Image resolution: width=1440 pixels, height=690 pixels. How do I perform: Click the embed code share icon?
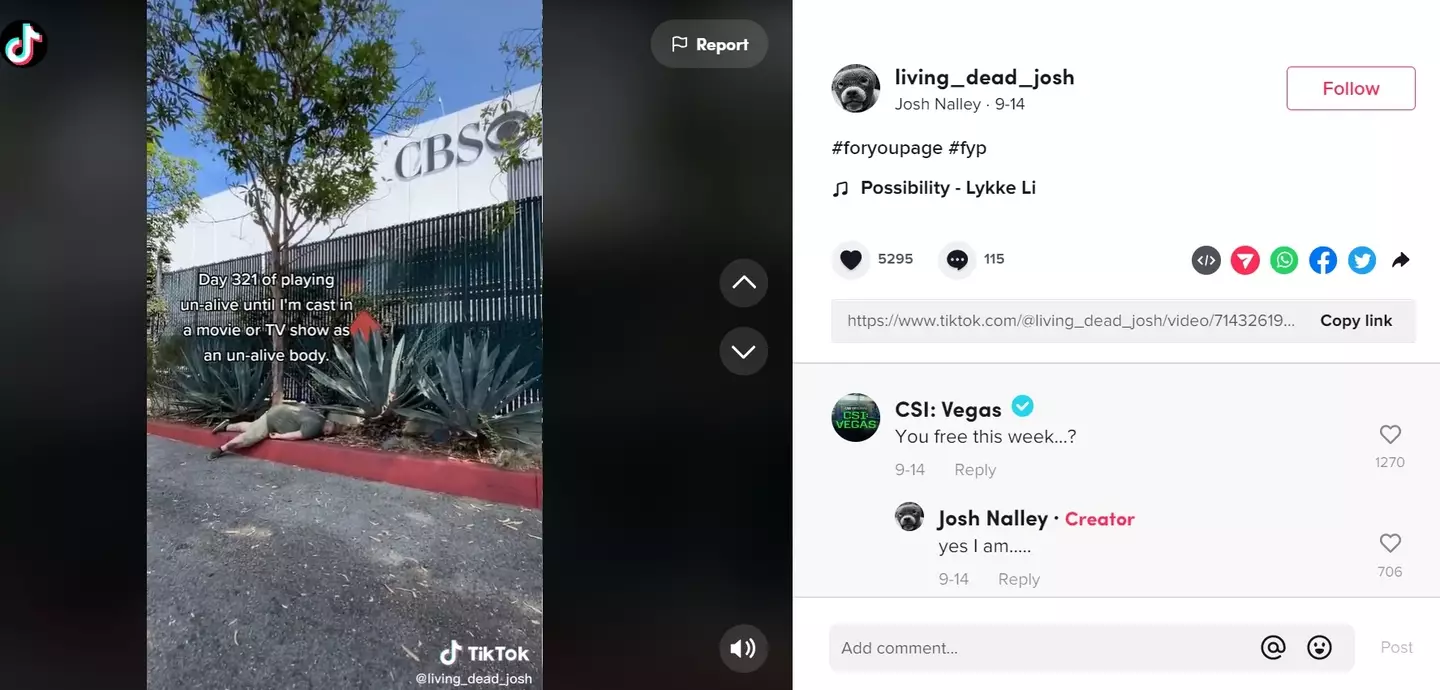click(1206, 260)
